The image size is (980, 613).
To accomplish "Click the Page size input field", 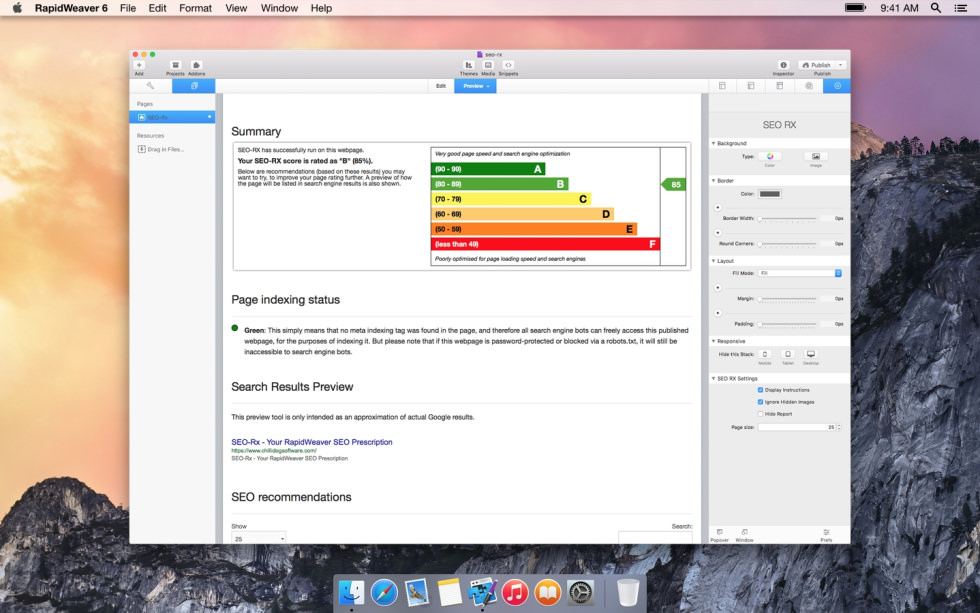I will click(797, 427).
